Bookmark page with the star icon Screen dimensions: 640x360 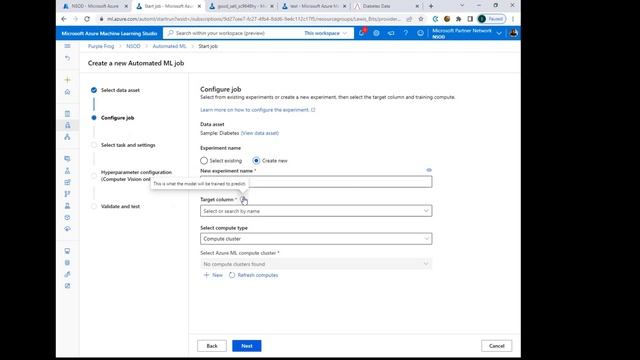coord(421,19)
